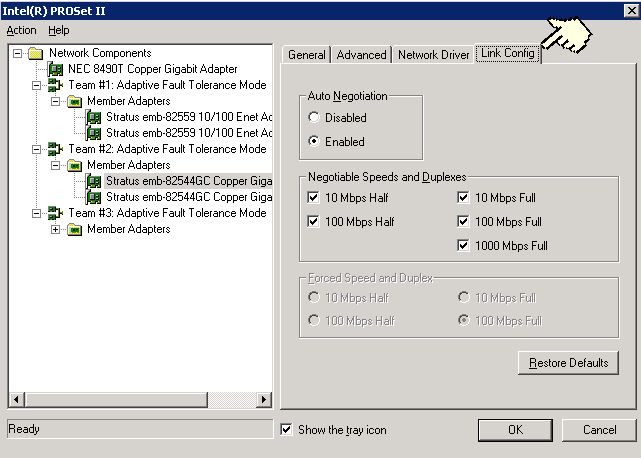Viewport: 641px width, 458px height.
Task: Click the NEC 8490T adapter card icon
Action: (55, 69)
